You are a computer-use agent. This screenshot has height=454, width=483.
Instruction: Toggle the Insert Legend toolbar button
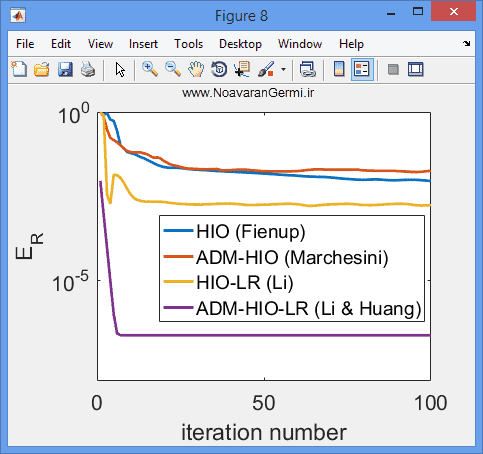362,69
